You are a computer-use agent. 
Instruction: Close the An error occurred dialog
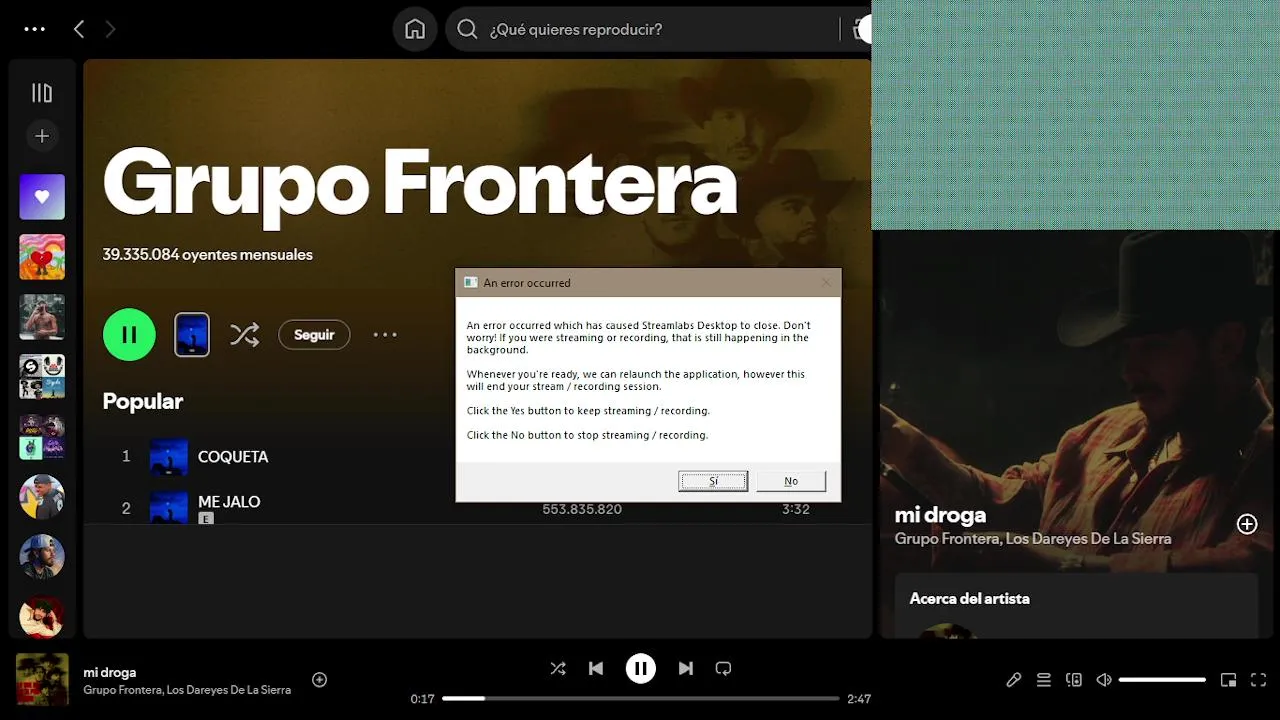[826, 283]
